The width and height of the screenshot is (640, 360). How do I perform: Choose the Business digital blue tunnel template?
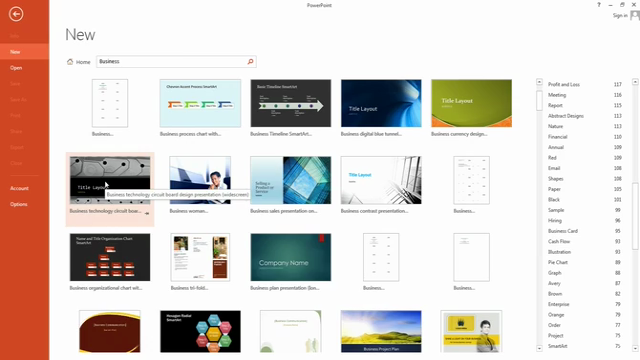(x=381, y=103)
